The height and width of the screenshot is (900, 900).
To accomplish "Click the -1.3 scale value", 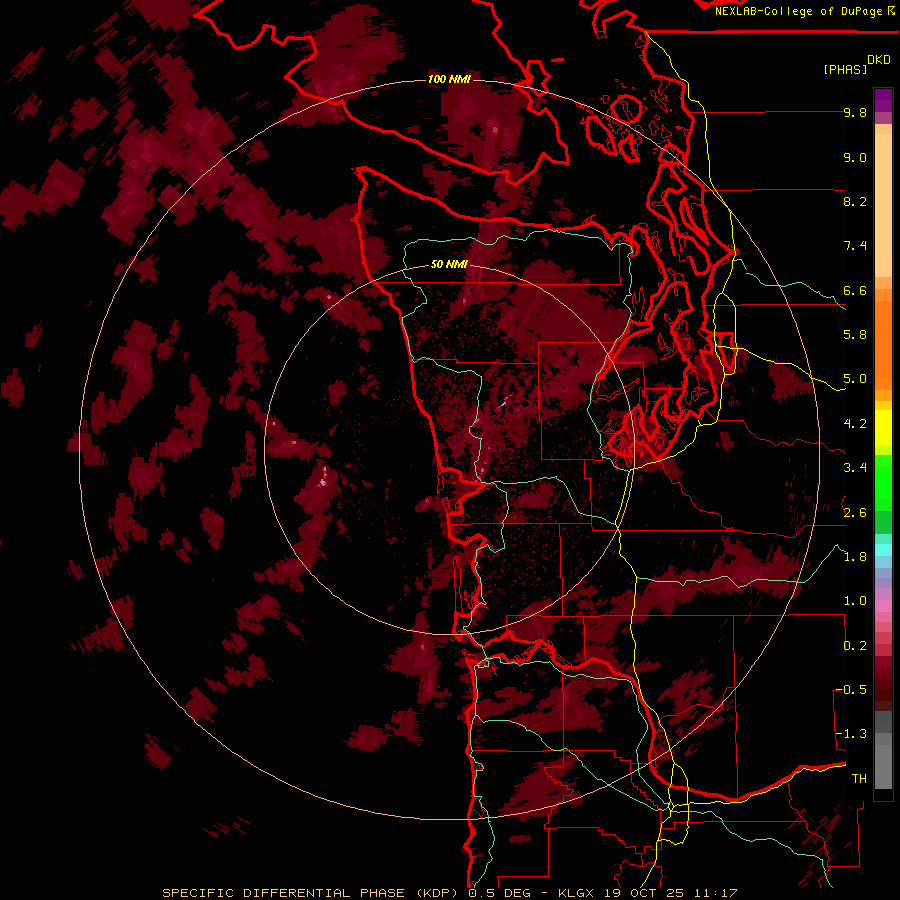I will click(851, 734).
